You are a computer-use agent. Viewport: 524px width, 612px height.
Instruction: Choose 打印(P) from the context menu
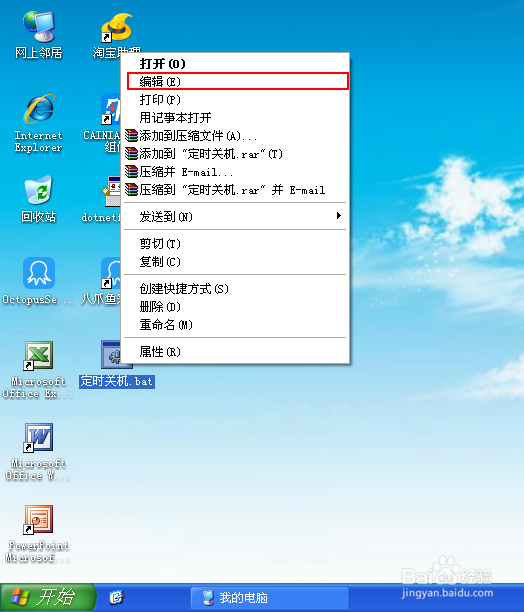tap(235, 100)
